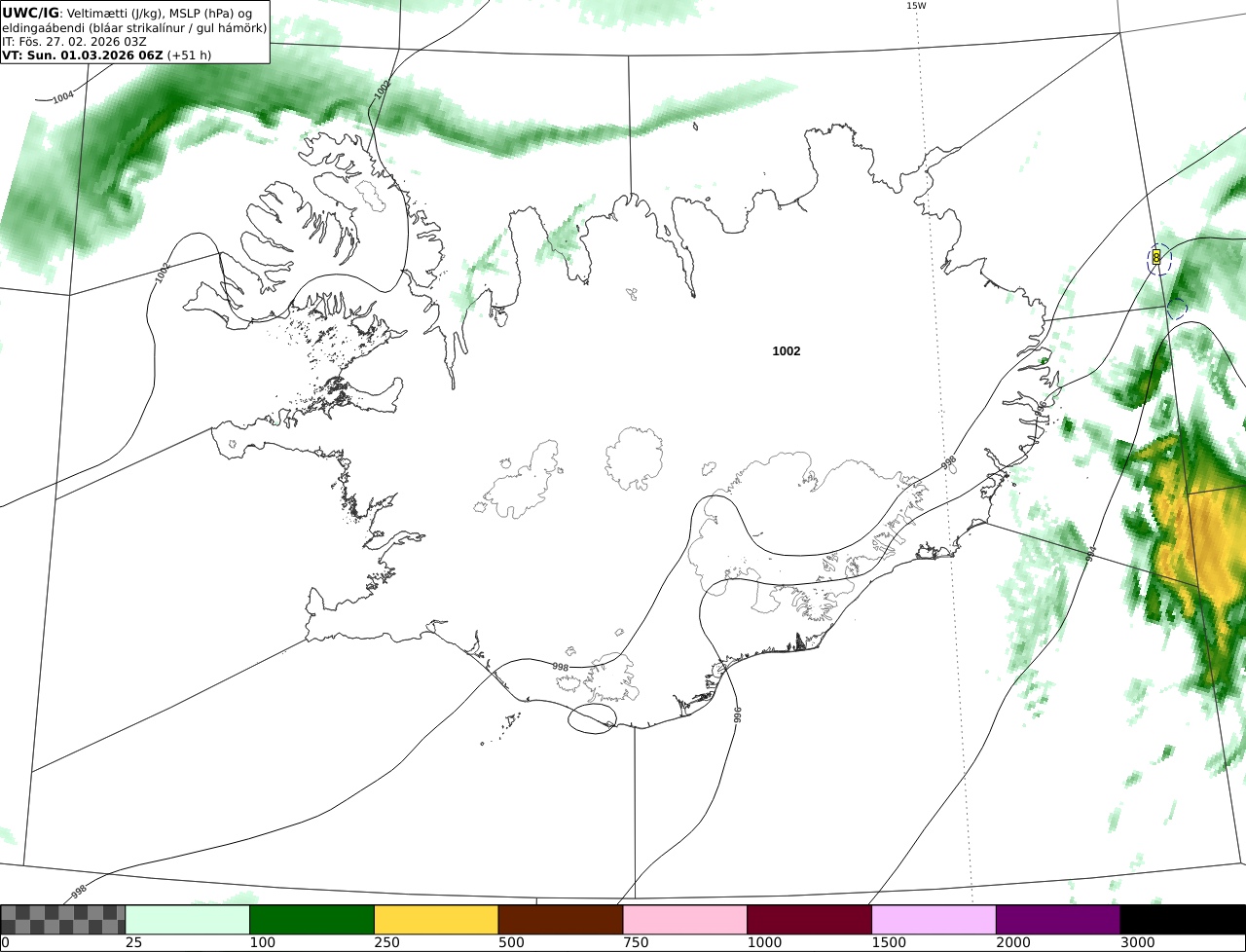Select the black above-3000 legend swatch
The width and height of the screenshot is (1246, 952).
point(1183,919)
